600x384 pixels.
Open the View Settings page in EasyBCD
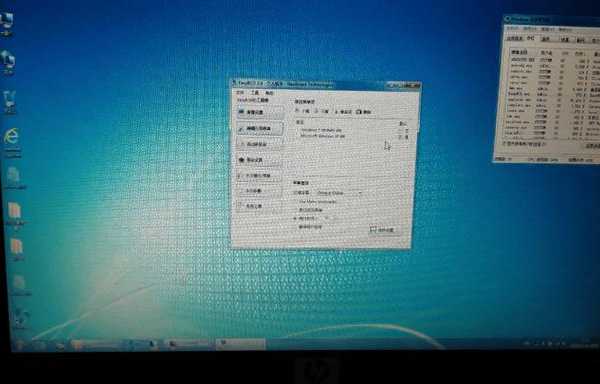coord(260,113)
